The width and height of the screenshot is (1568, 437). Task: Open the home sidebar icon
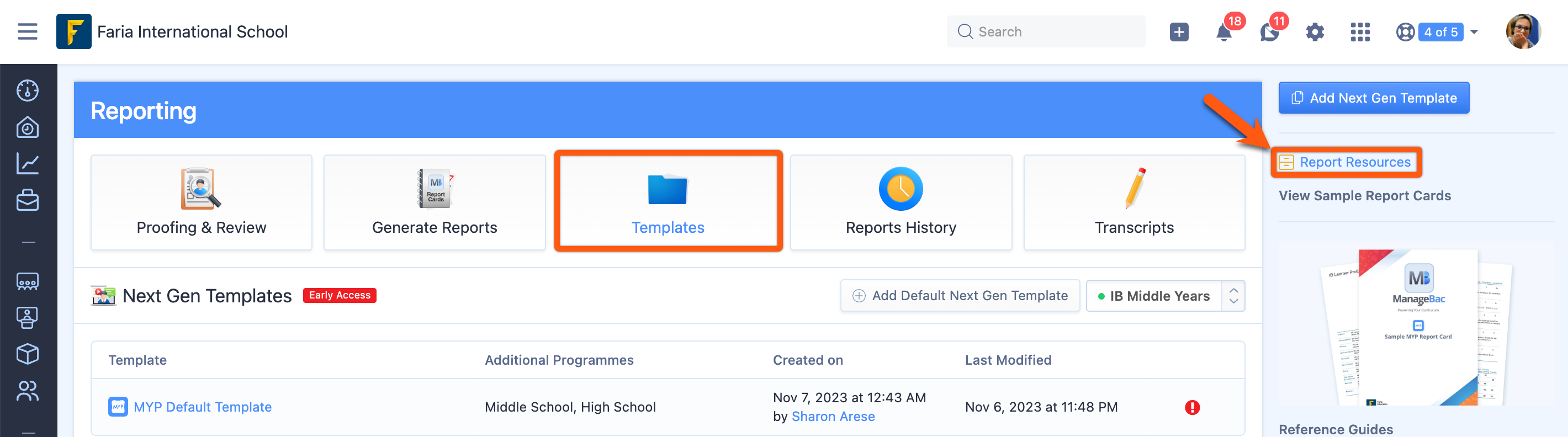28,127
